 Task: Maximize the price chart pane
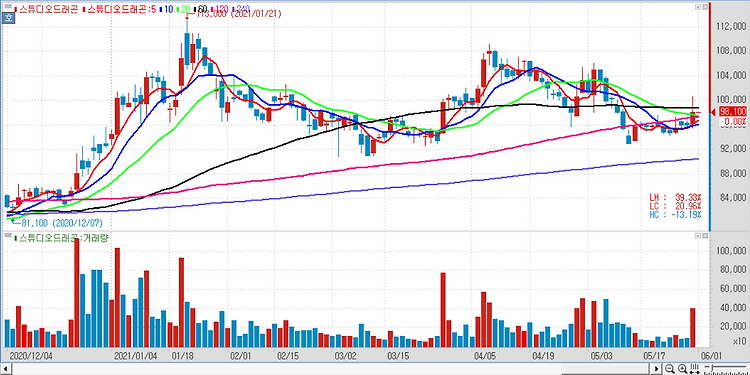tap(698, 7)
